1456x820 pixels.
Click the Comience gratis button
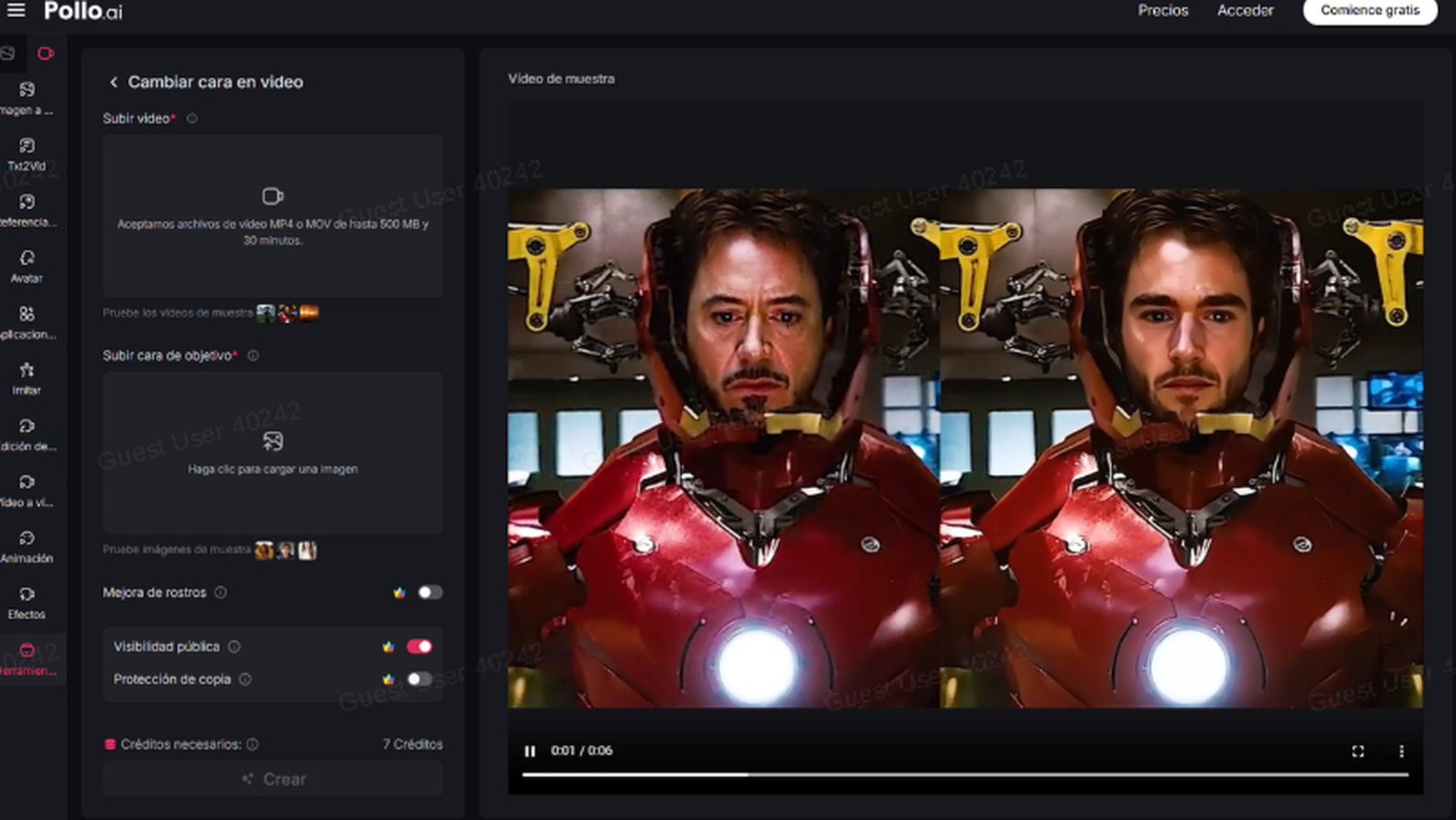click(x=1369, y=11)
